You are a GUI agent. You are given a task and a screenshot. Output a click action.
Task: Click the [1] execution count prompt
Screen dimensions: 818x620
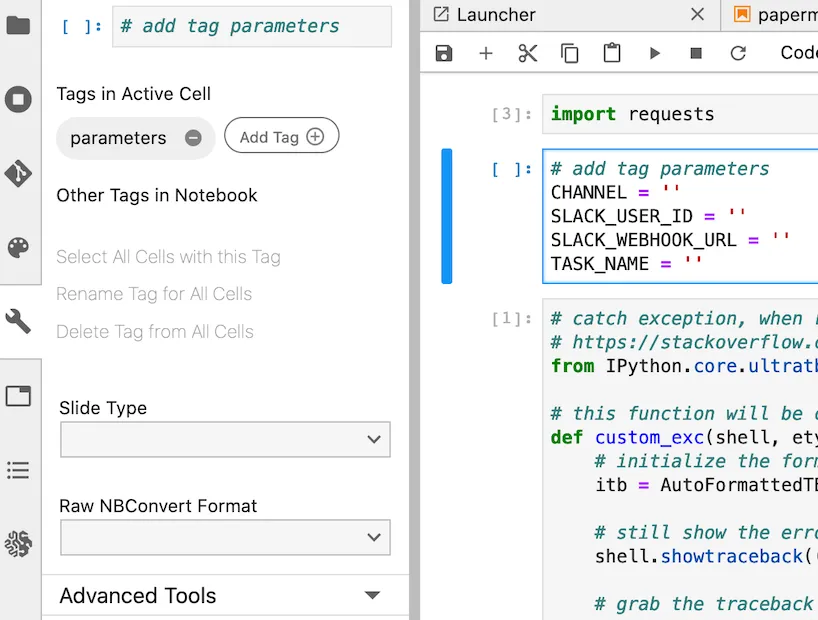pos(512,318)
